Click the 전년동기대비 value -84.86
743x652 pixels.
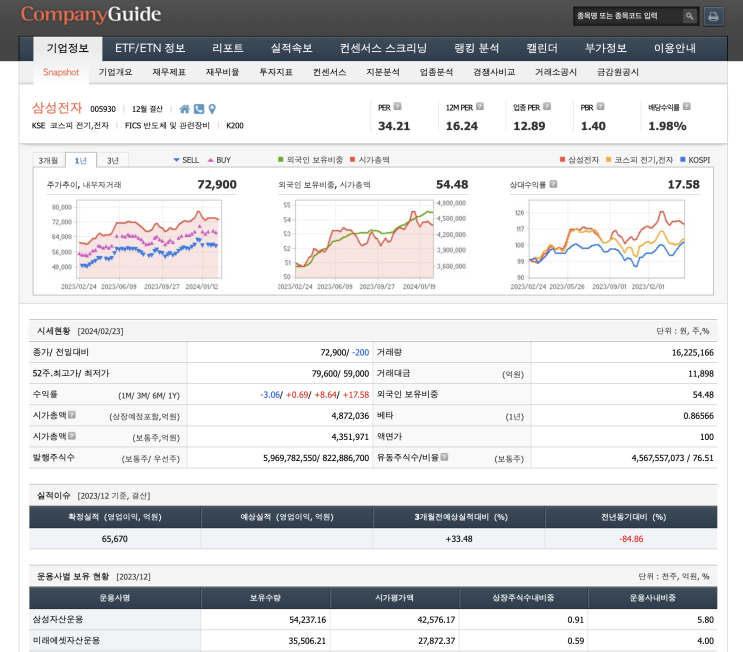(631, 539)
